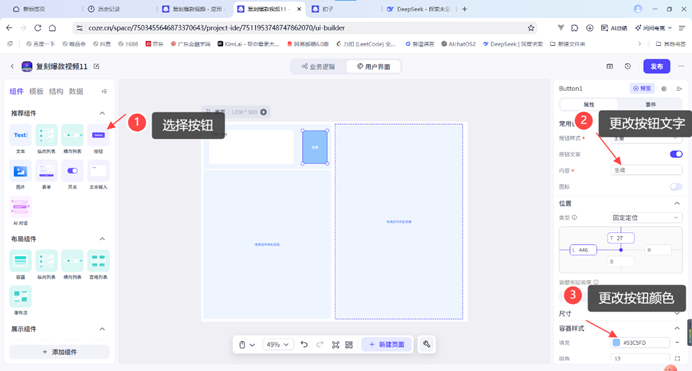692x371 pixels.
Task: Select the AI 对话 component
Action: pos(20,207)
